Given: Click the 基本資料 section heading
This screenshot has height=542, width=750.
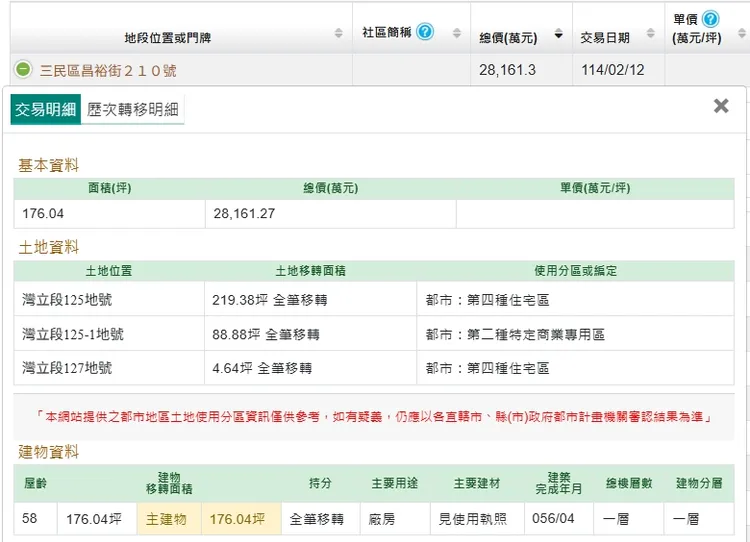Looking at the screenshot, I should click(48, 166).
